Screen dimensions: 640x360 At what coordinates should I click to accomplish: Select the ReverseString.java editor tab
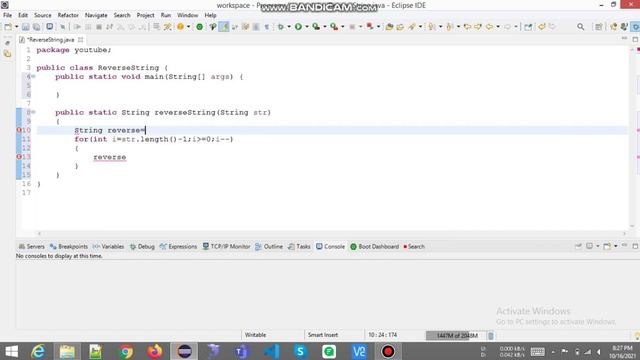coord(50,40)
